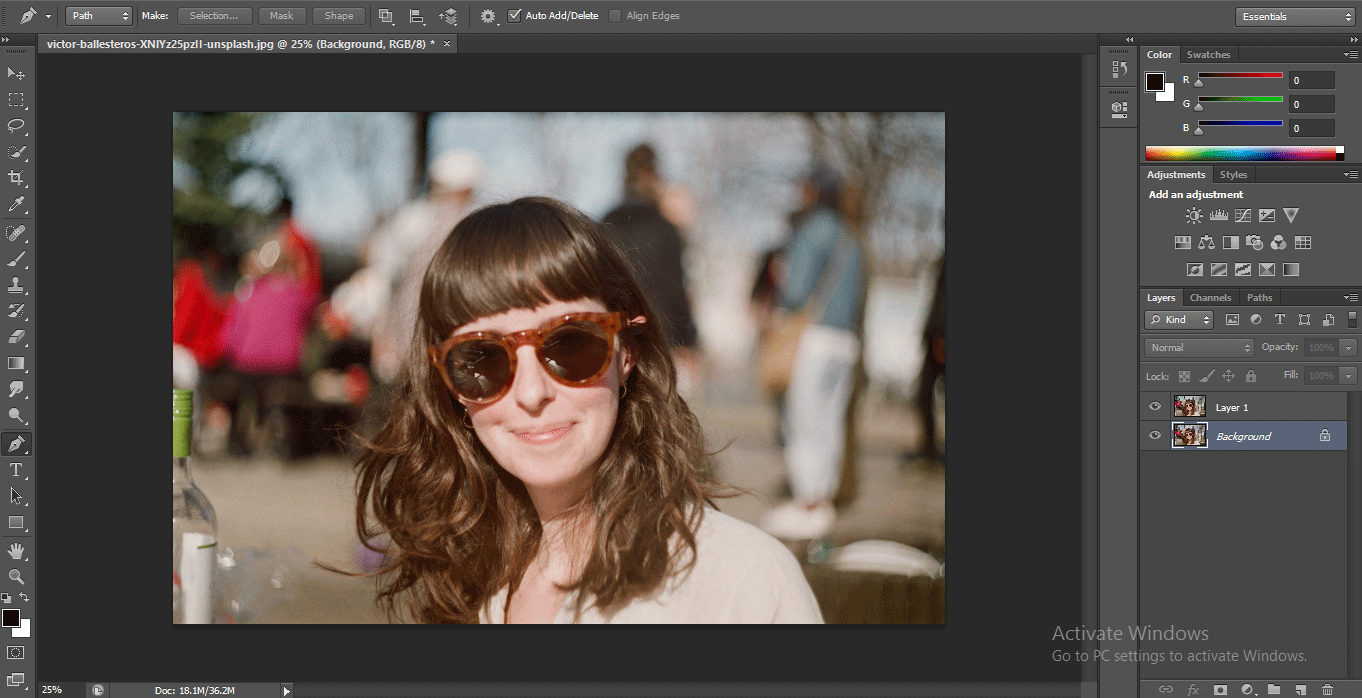The width and height of the screenshot is (1362, 698).
Task: Choose the Eyedropper tool
Action: [x=16, y=205]
